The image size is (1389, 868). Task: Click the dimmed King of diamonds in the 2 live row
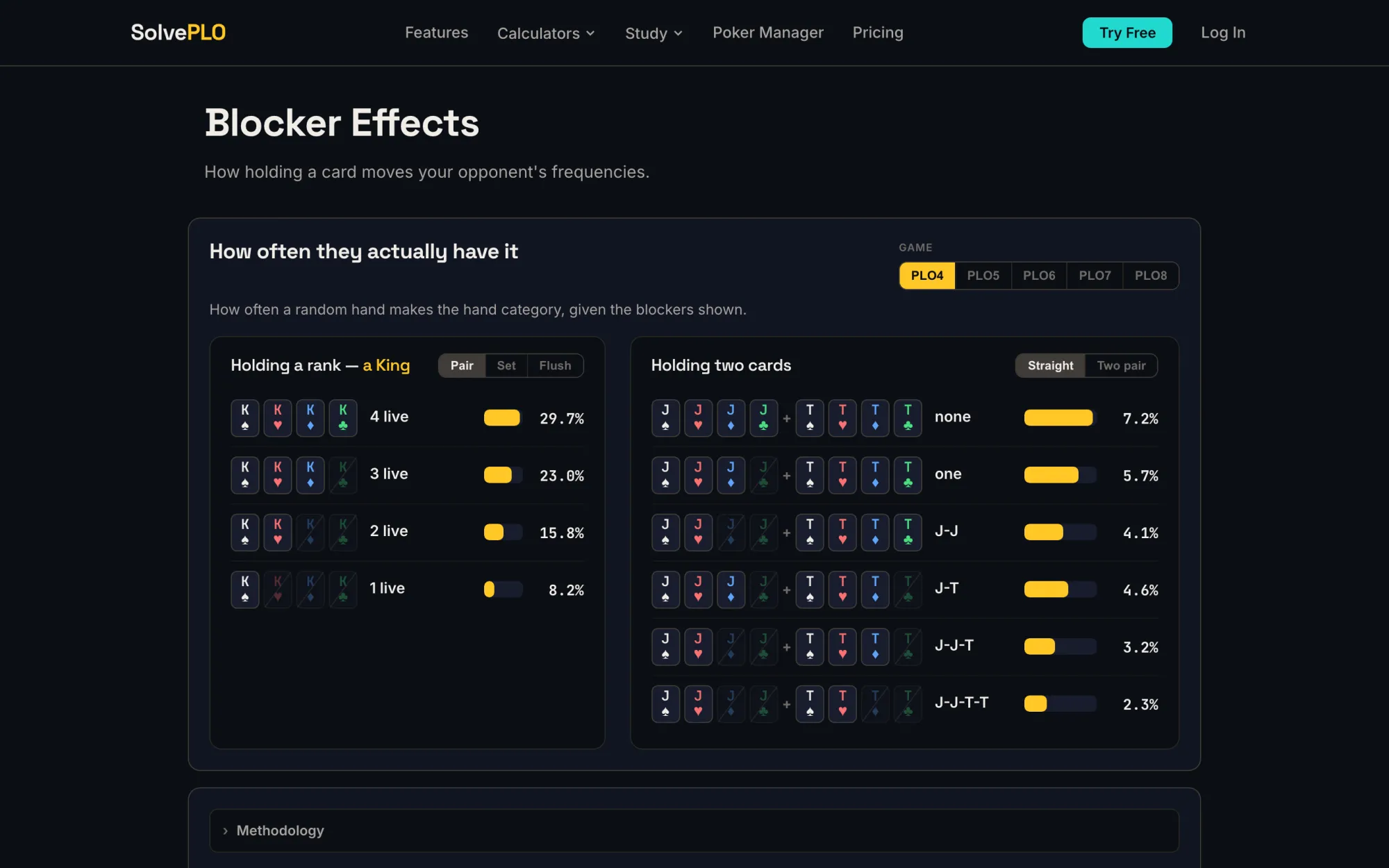click(310, 532)
